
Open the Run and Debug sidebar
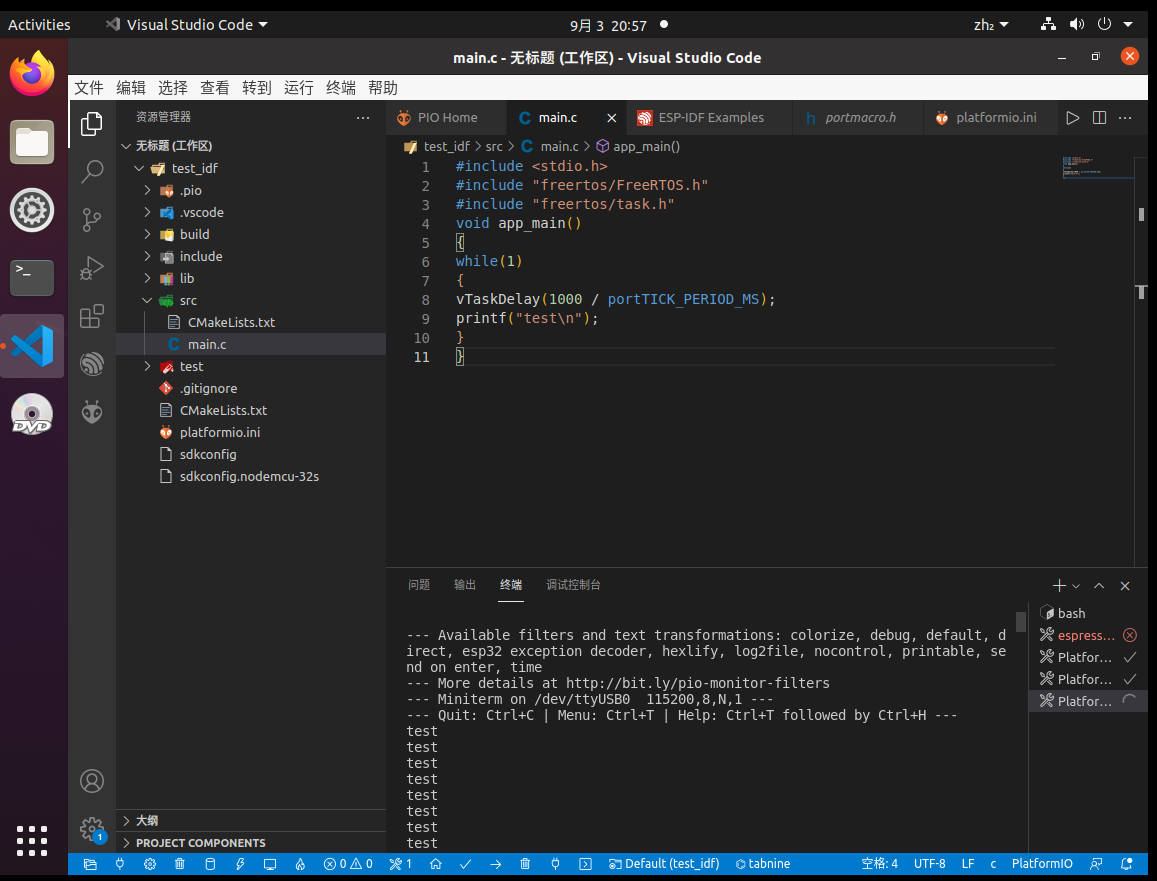coord(91,268)
